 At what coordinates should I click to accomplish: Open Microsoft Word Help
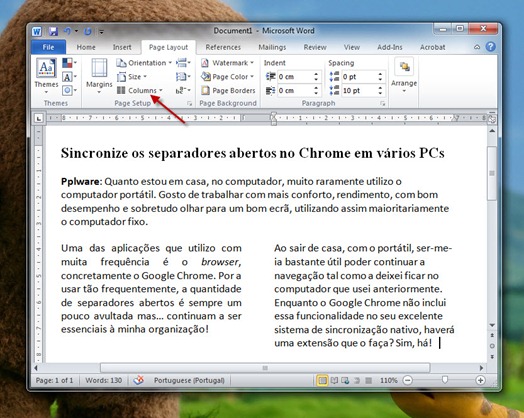point(490,47)
